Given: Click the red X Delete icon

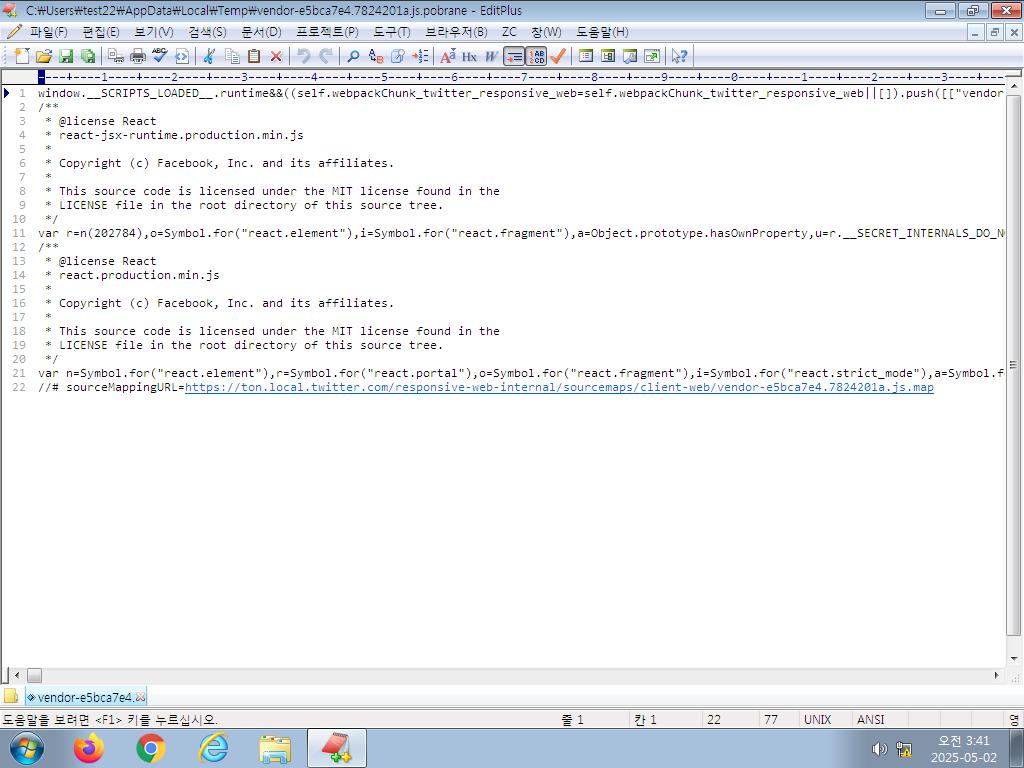Looking at the screenshot, I should [276, 56].
